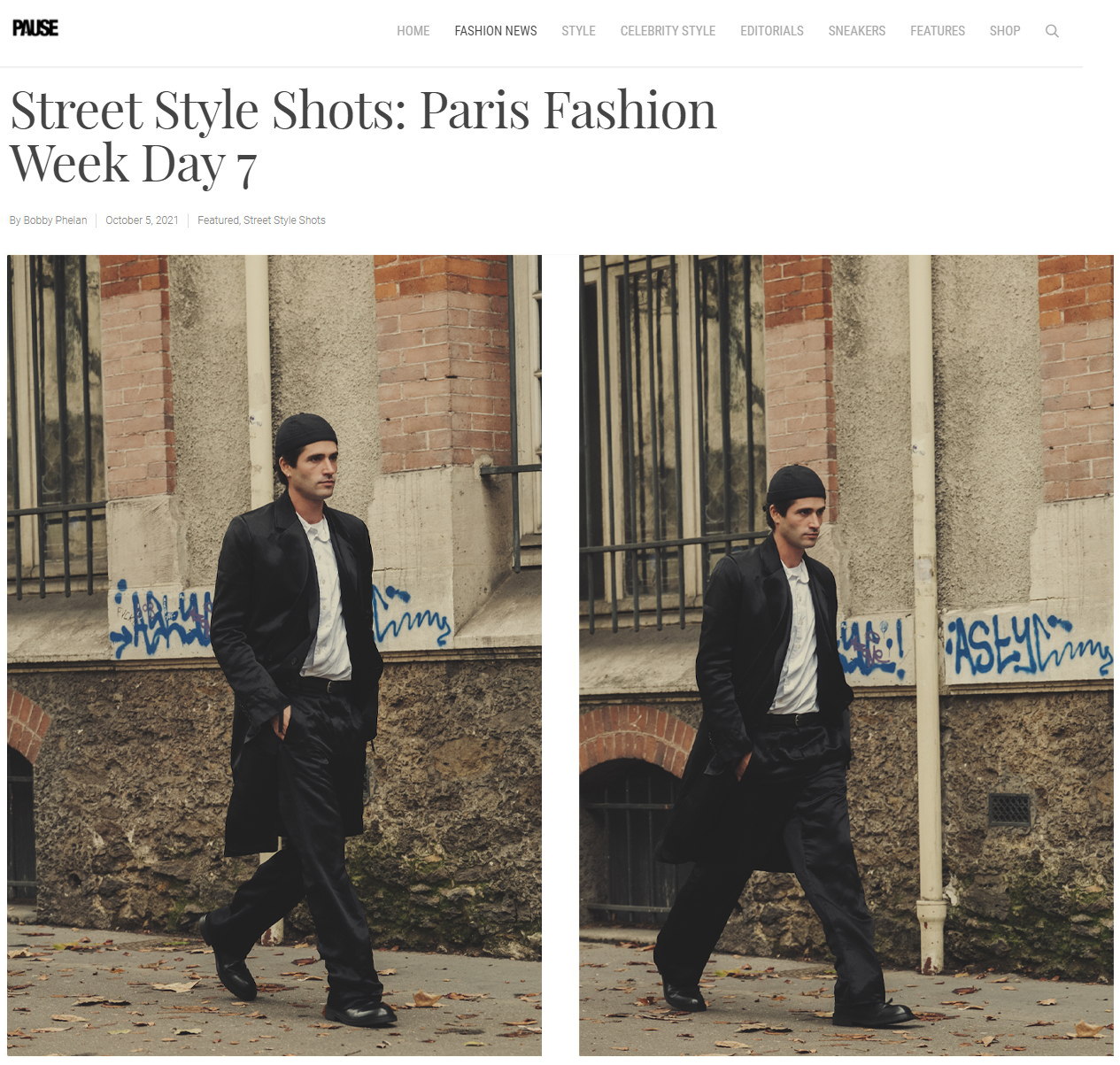The image size is (1120, 1065).
Task: Click the blue graffiti in right photo
Action: click(1027, 644)
